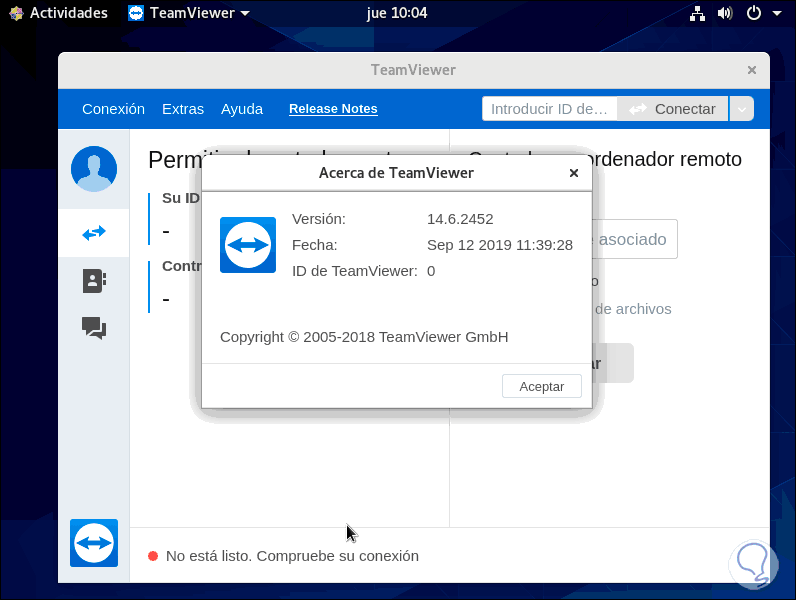Click the TeamViewer logo in the About dialog

pyautogui.click(x=248, y=245)
